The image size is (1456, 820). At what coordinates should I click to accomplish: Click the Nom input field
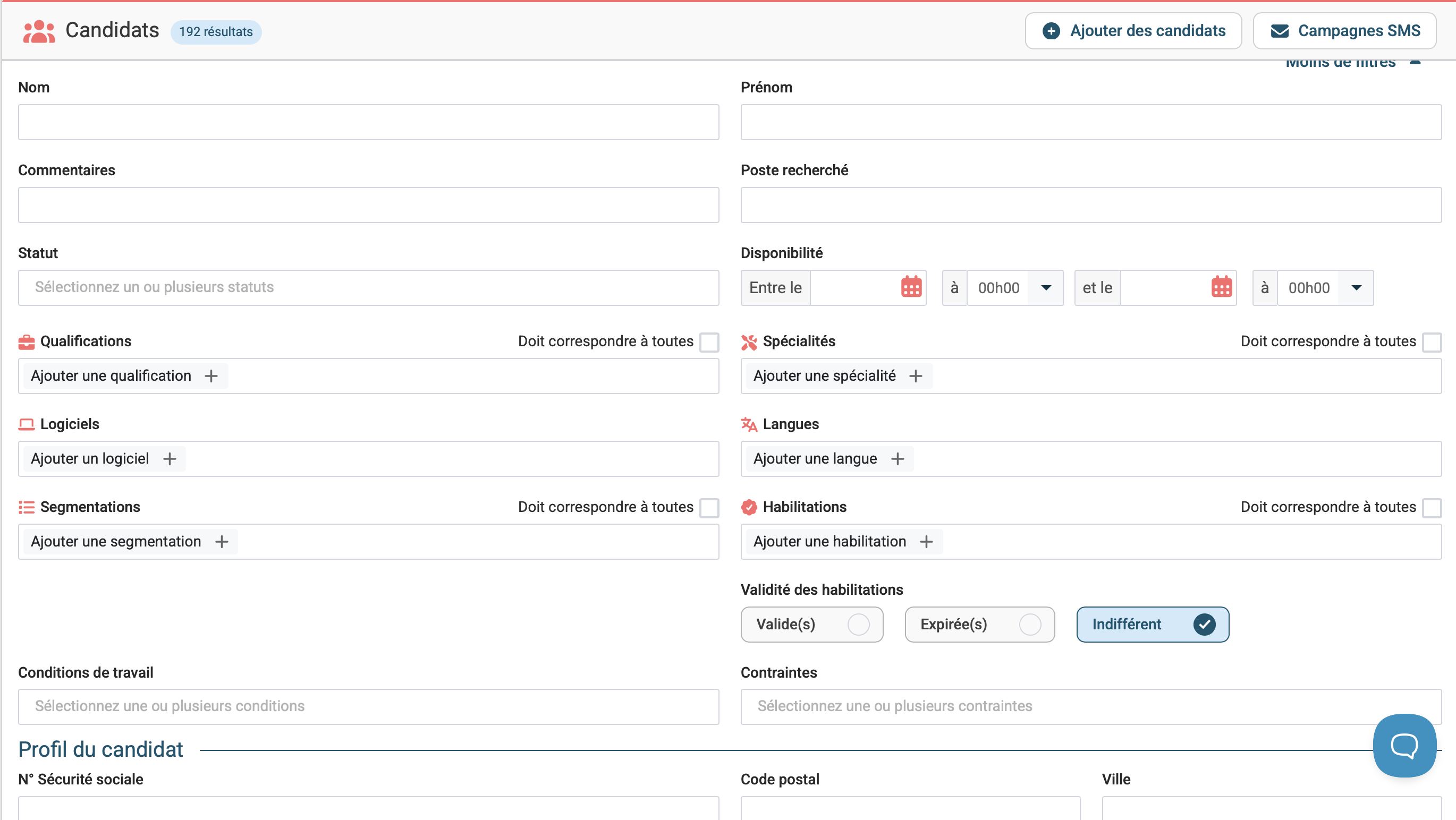coord(368,122)
